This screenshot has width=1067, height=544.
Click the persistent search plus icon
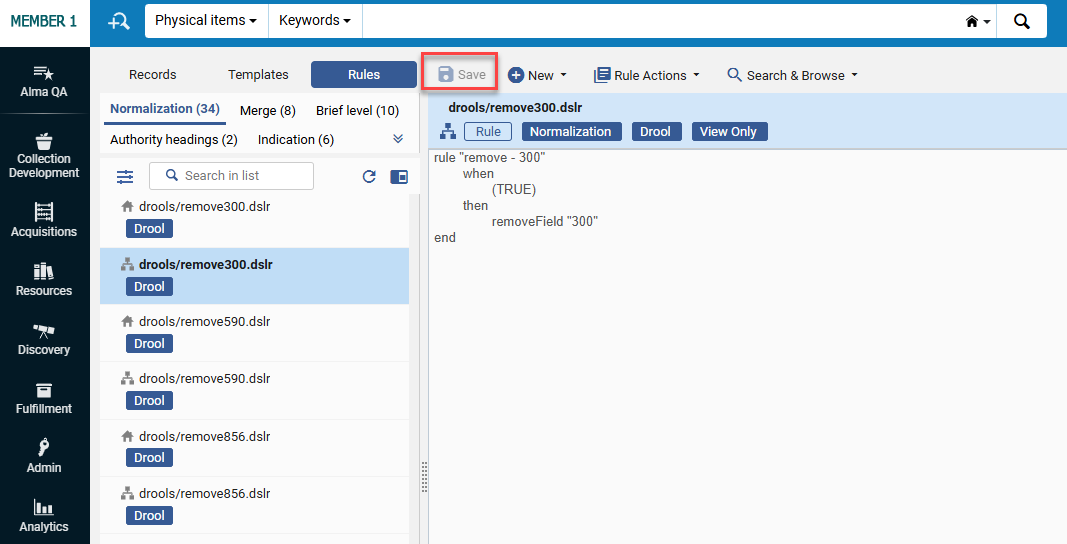[119, 22]
